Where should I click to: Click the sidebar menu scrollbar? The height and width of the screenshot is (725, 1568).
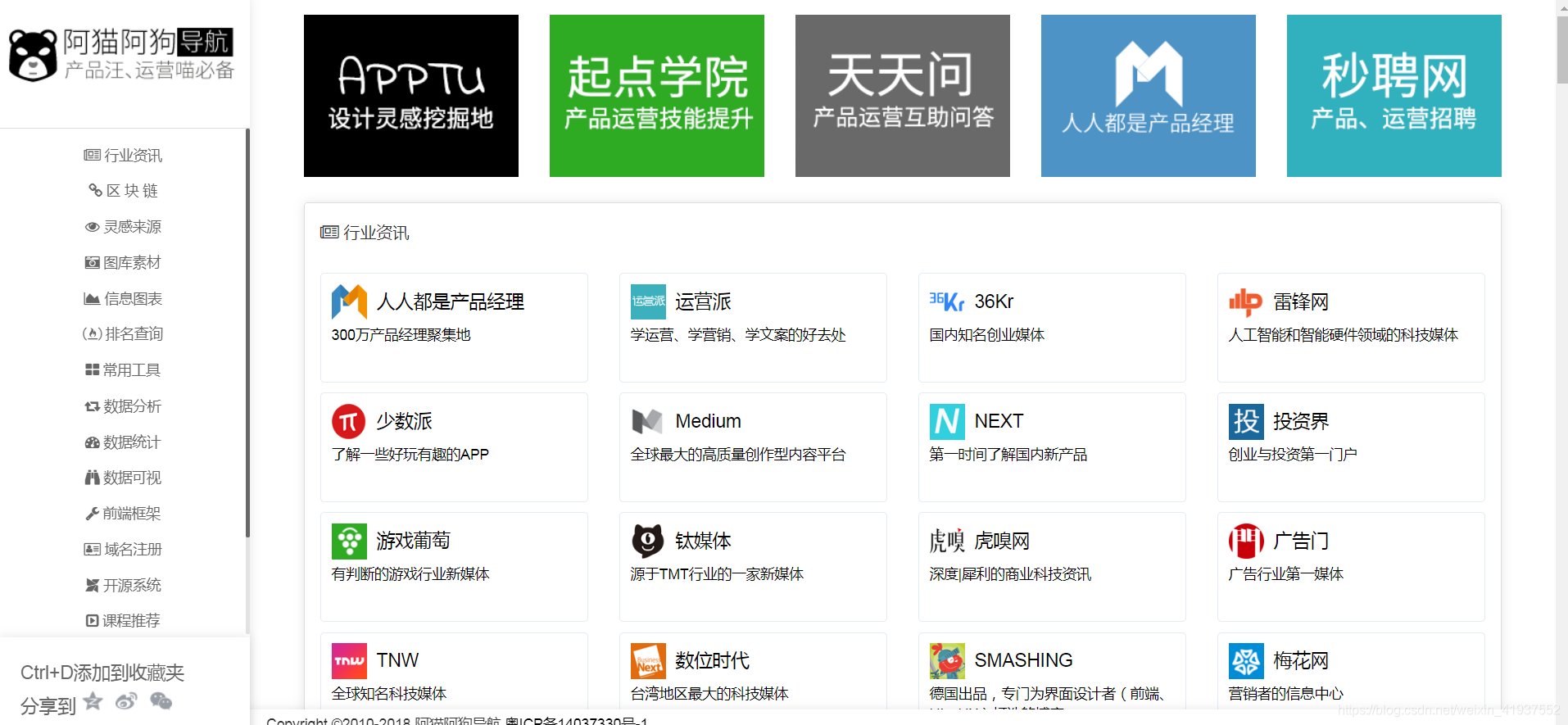click(247, 333)
